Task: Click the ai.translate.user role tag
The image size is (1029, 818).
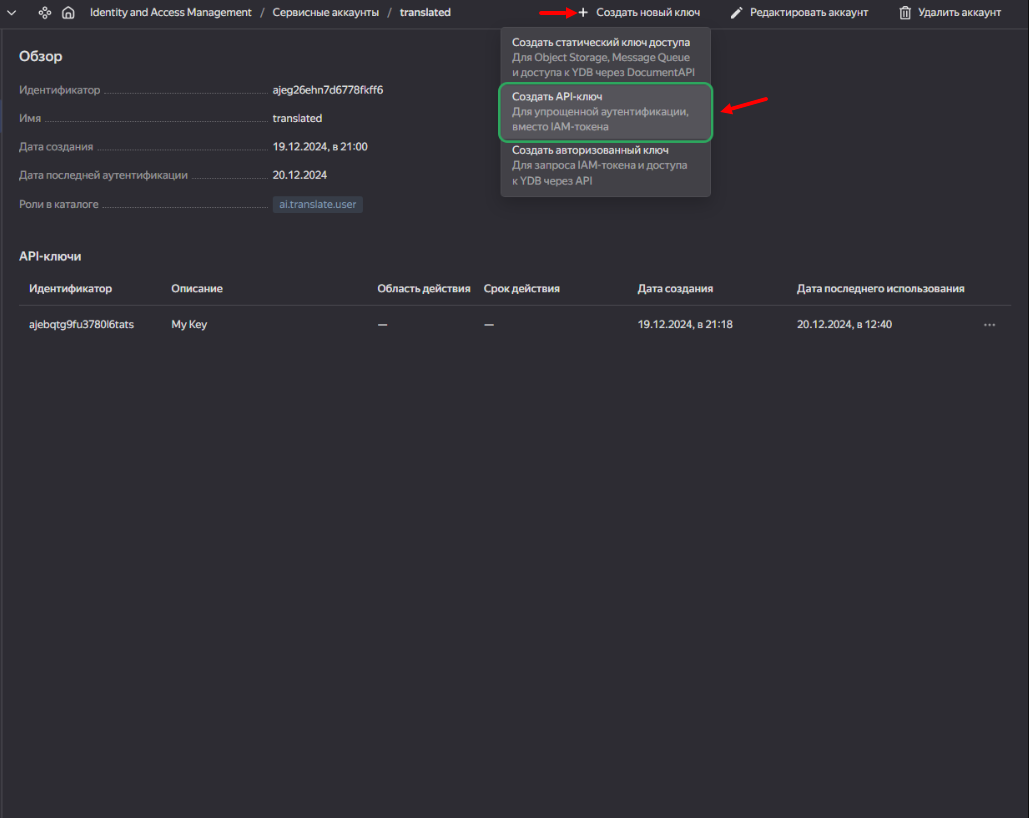Action: (x=318, y=204)
